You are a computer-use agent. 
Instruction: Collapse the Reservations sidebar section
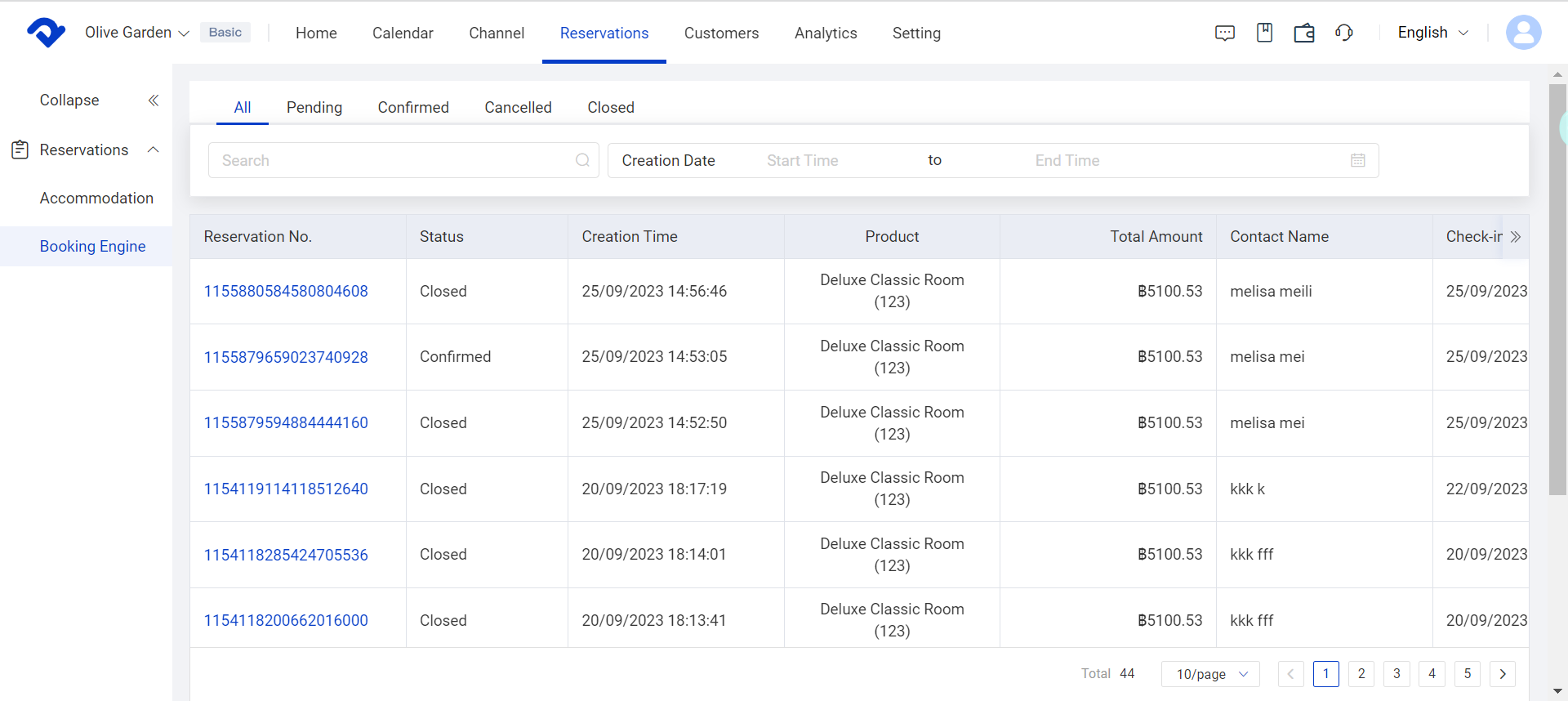click(153, 150)
